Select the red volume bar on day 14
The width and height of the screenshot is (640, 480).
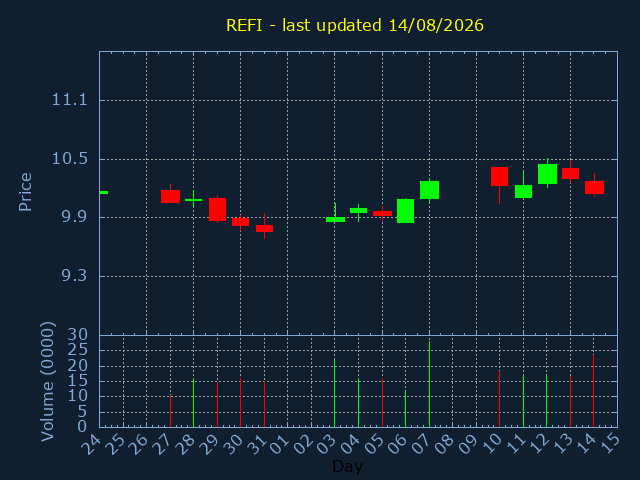(593, 391)
